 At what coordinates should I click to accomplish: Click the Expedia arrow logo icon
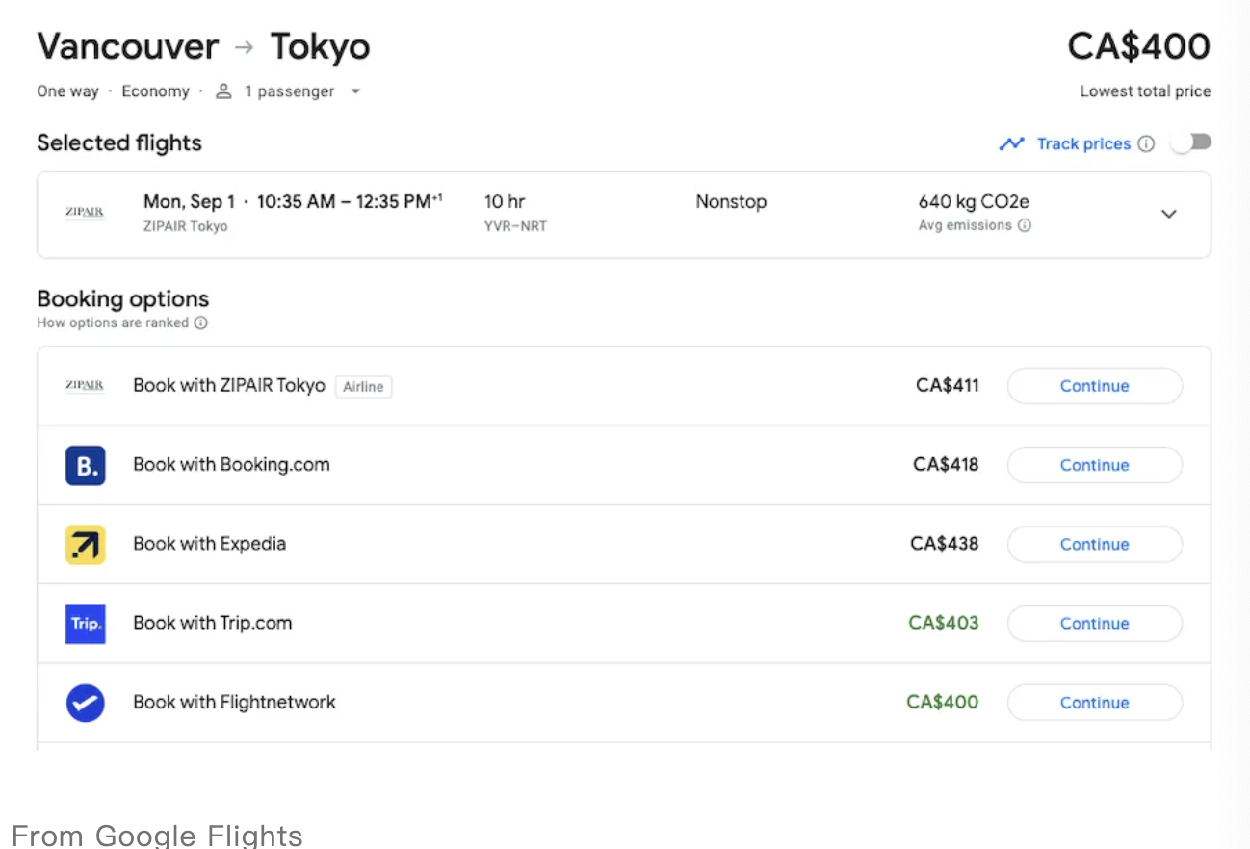tap(85, 544)
